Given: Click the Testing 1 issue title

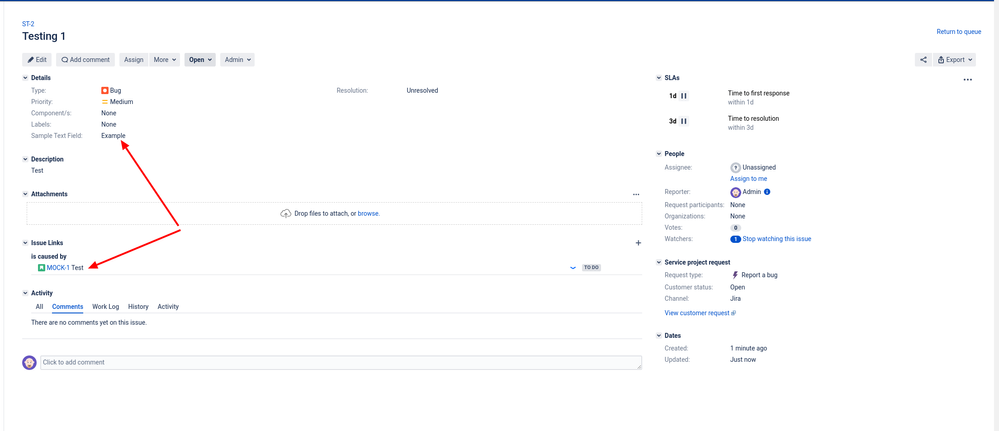Looking at the screenshot, I should pyautogui.click(x=44, y=36).
